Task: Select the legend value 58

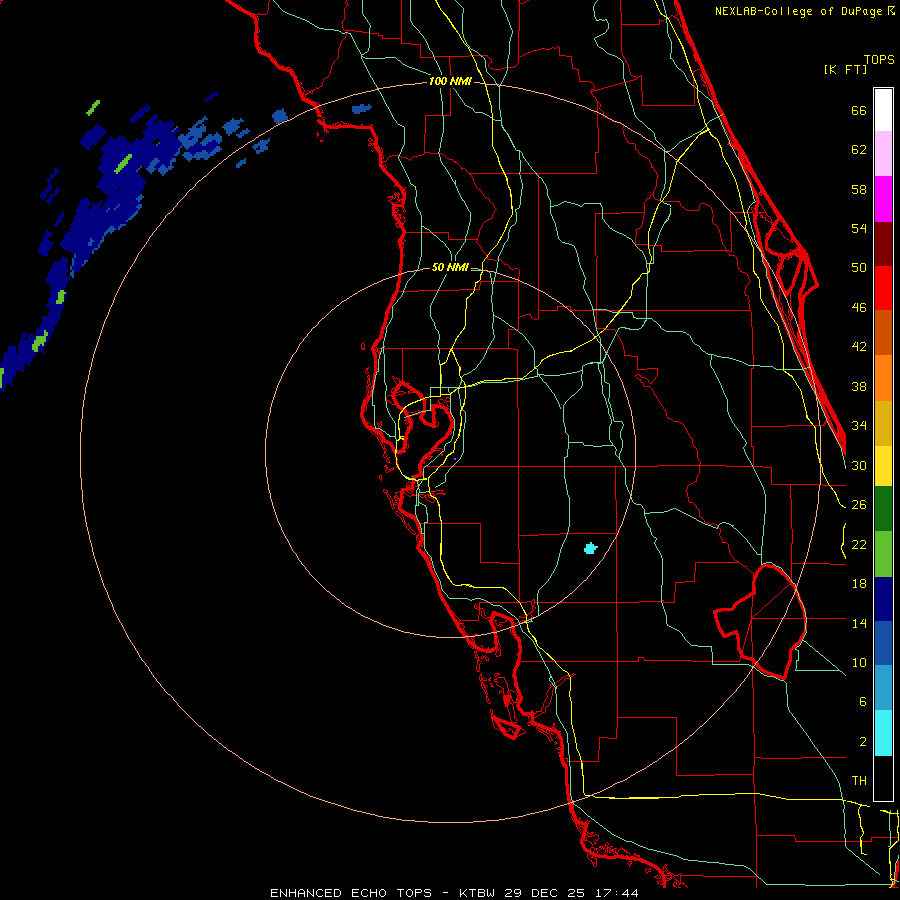Action: tap(859, 189)
